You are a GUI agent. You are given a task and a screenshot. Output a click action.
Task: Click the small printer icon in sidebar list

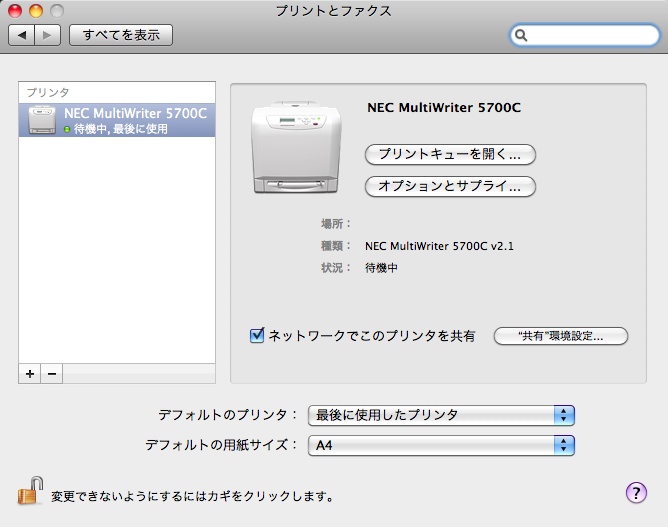tap(42, 121)
